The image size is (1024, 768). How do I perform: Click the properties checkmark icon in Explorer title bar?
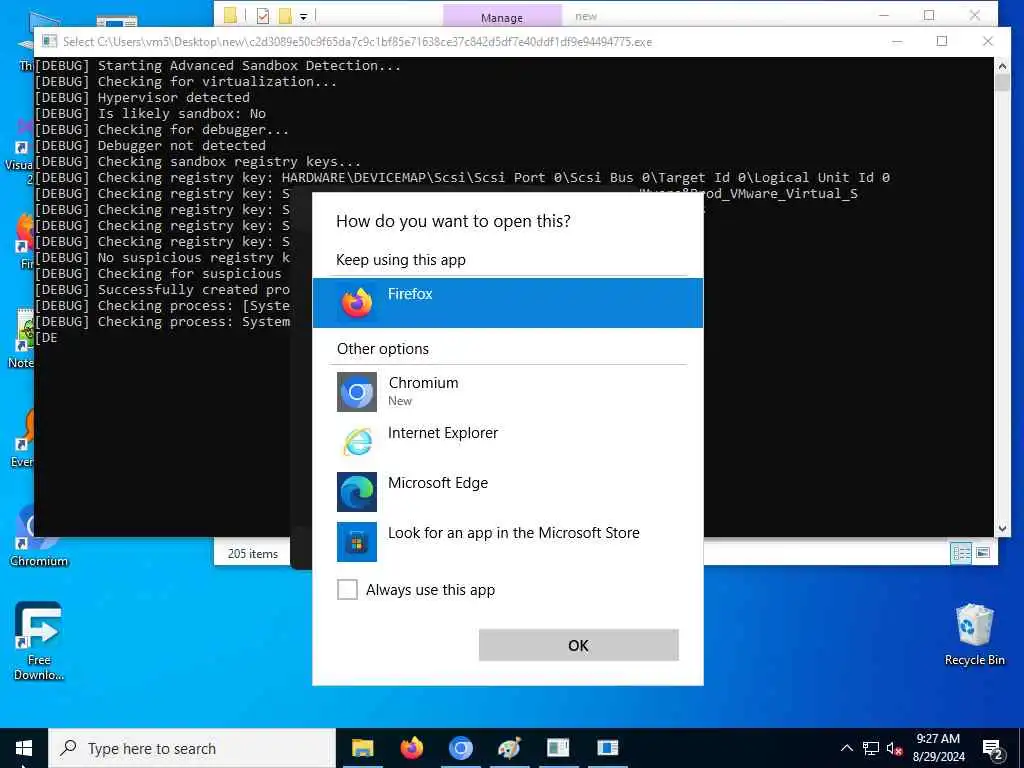(263, 16)
